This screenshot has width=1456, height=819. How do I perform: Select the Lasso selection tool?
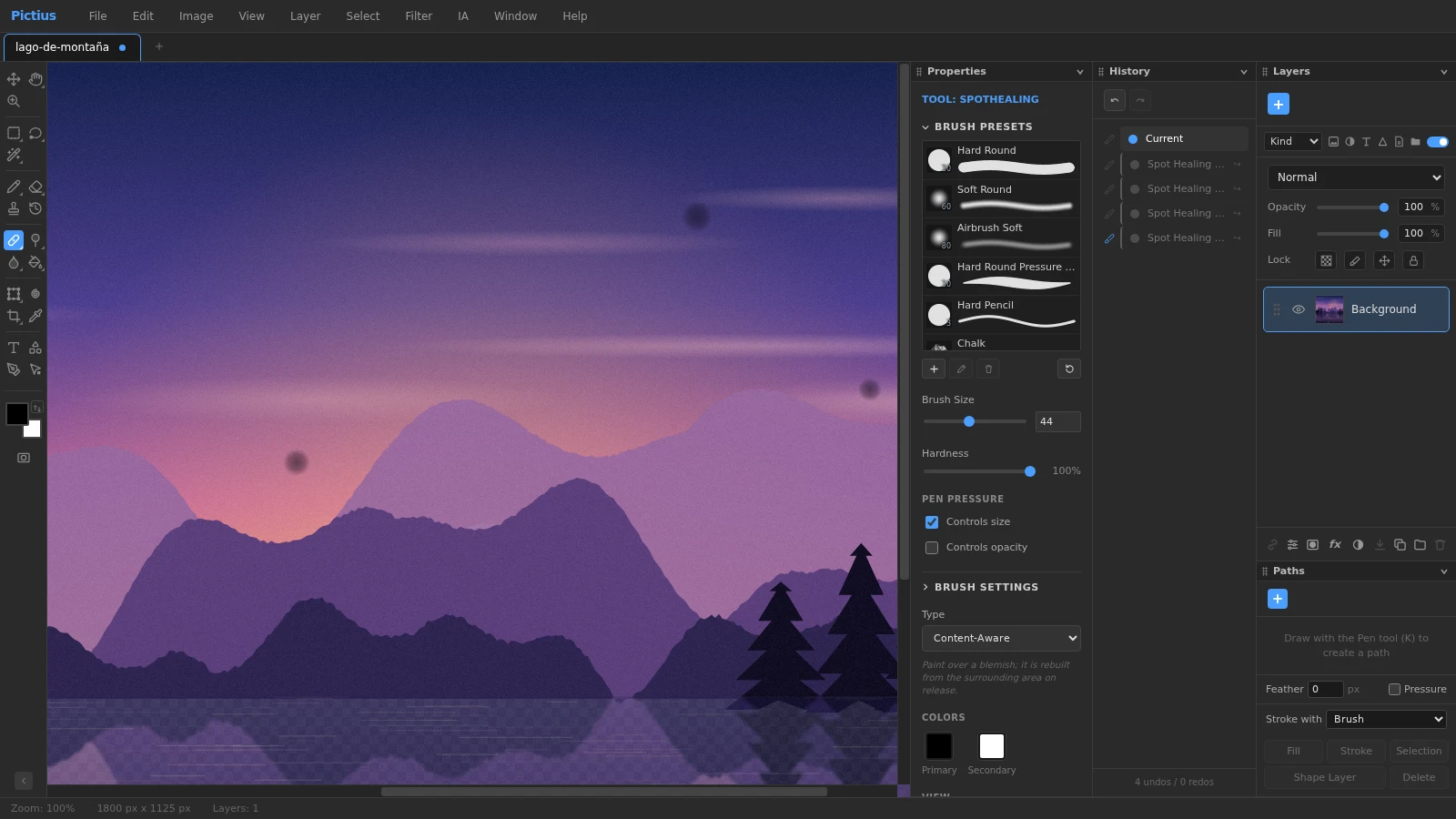35,133
